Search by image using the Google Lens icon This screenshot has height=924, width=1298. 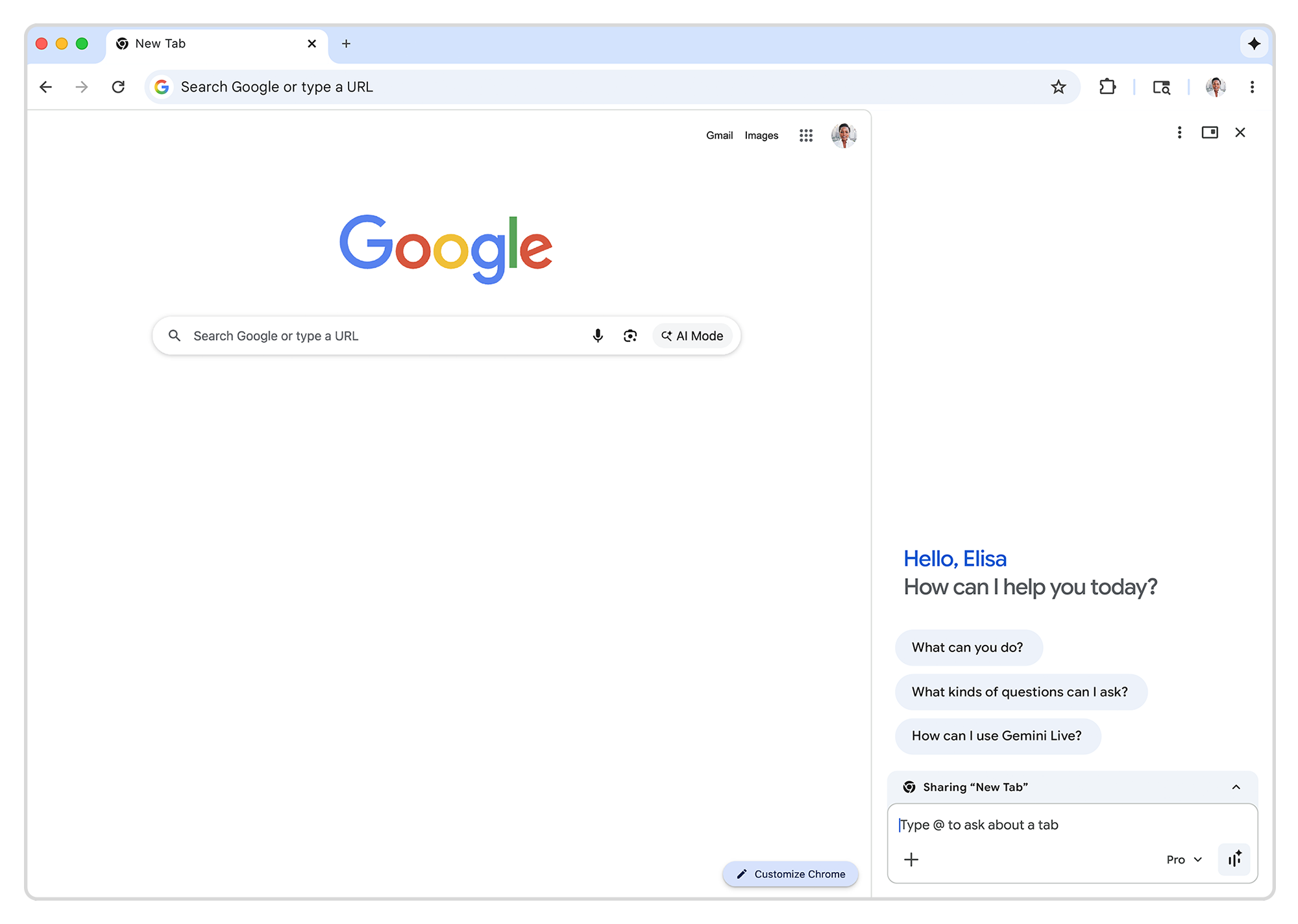click(630, 335)
